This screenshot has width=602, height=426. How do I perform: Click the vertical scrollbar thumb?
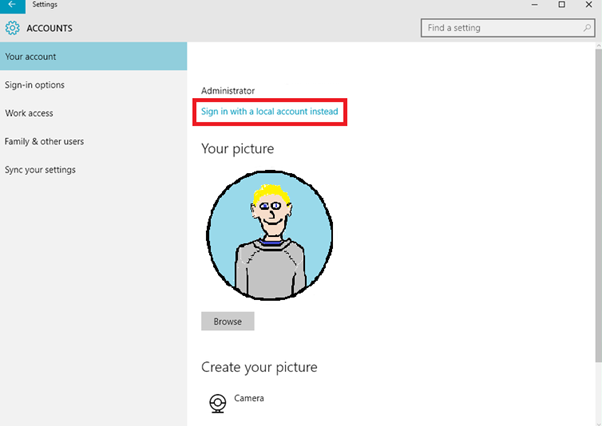pyautogui.click(x=599, y=205)
